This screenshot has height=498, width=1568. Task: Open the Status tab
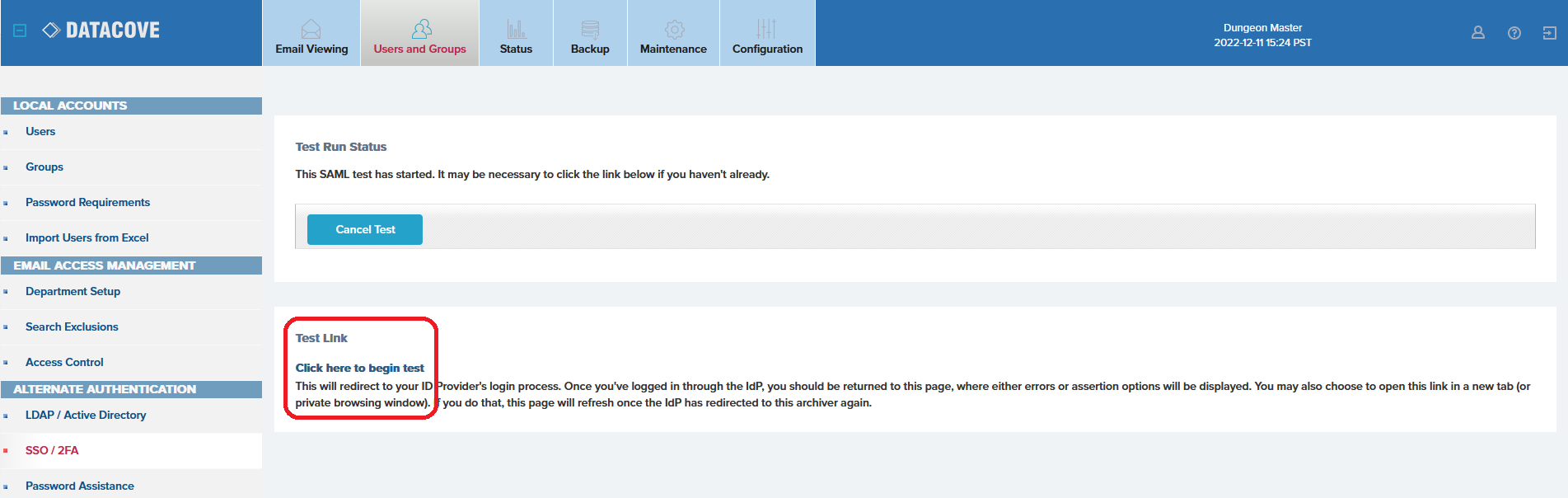pyautogui.click(x=516, y=34)
